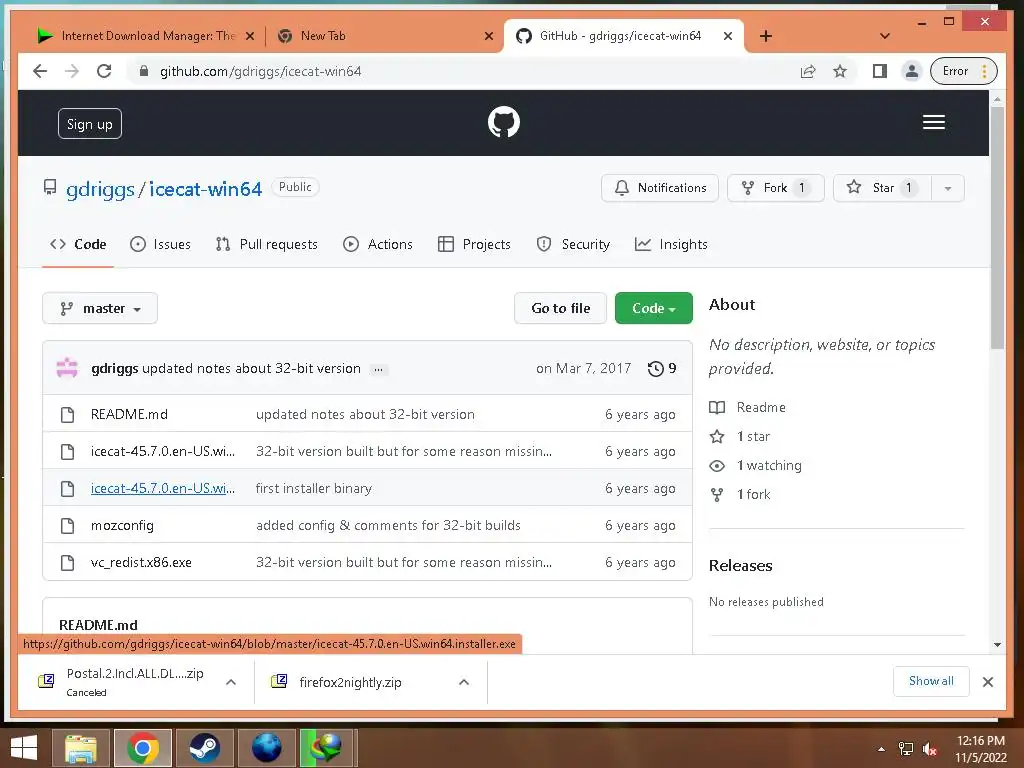
Task: Click the share page icon in the address bar
Action: tap(808, 71)
